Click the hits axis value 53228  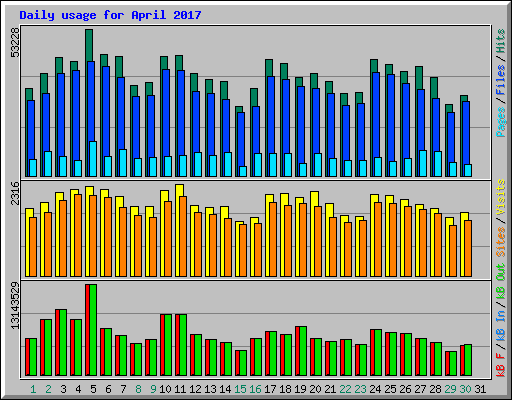(x=15, y=43)
